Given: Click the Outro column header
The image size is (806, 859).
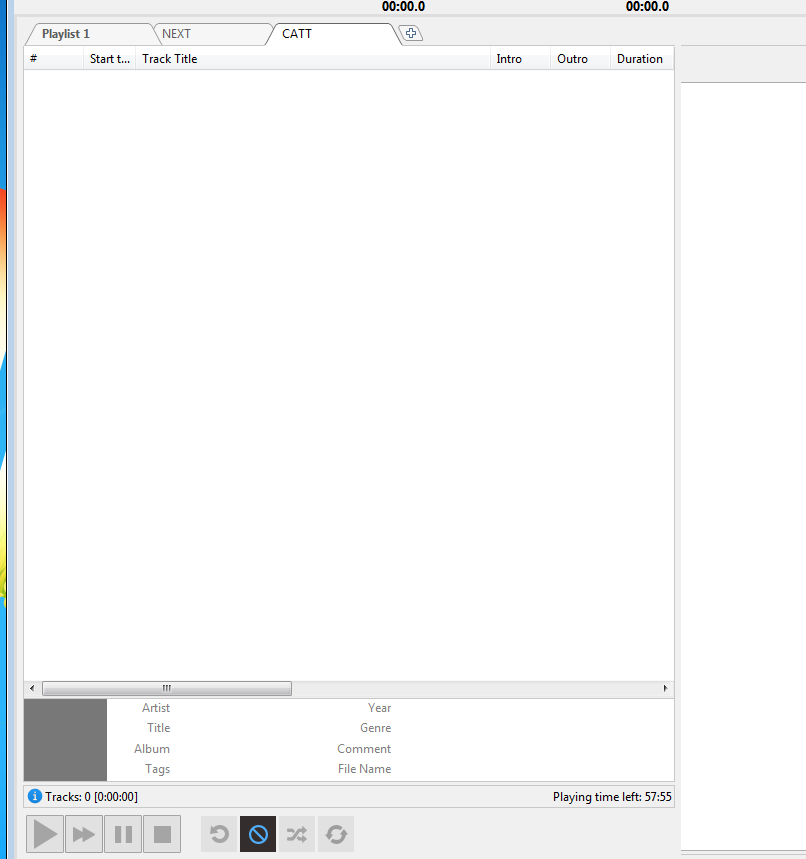Looking at the screenshot, I should click(x=573, y=59).
